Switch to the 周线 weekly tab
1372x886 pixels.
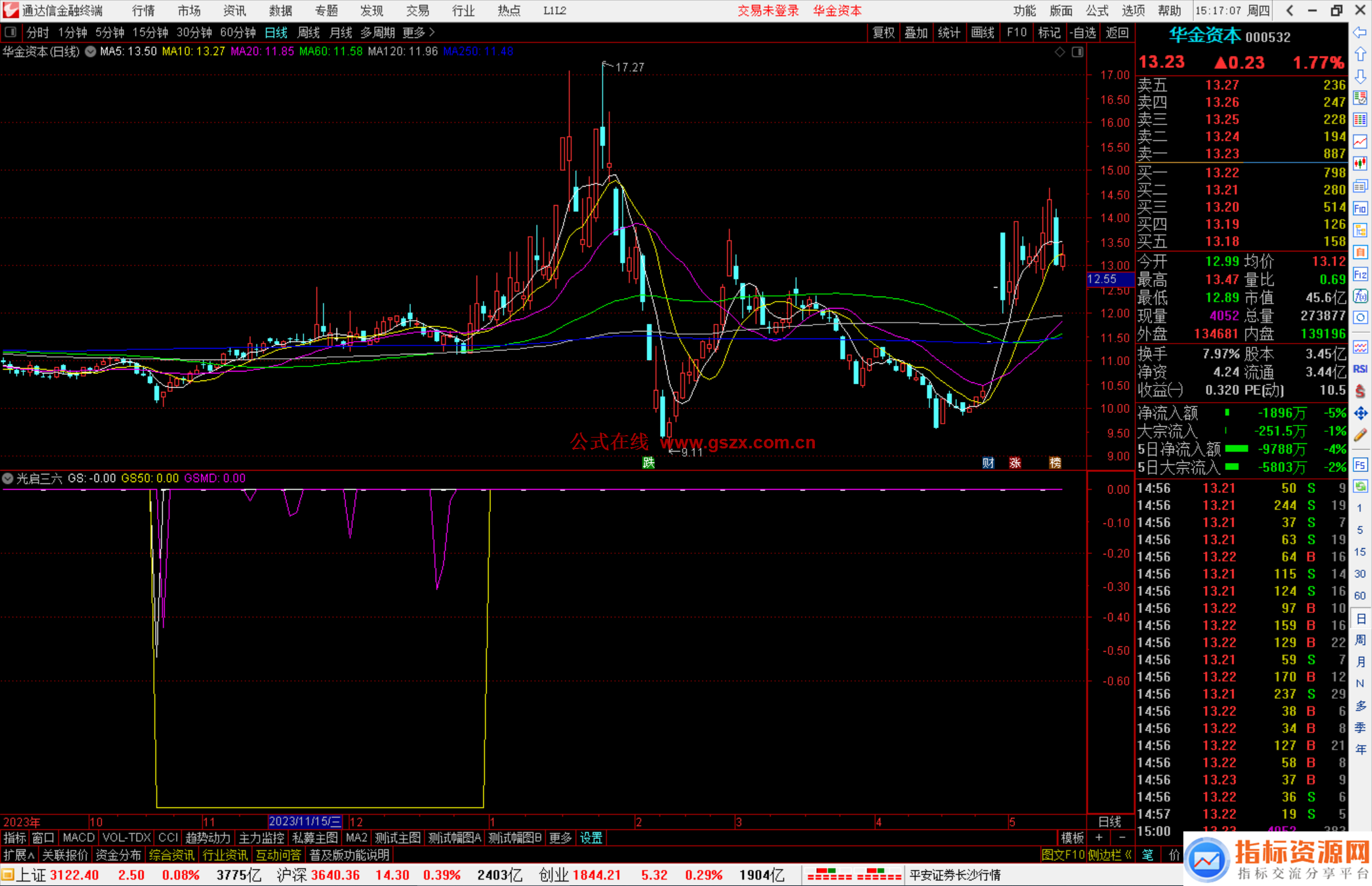tap(309, 32)
